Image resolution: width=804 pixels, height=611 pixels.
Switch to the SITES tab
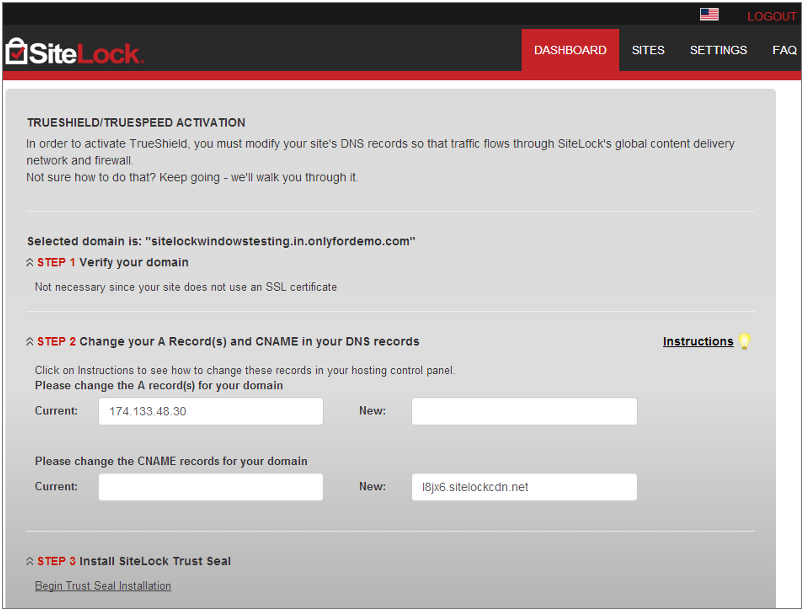point(648,50)
